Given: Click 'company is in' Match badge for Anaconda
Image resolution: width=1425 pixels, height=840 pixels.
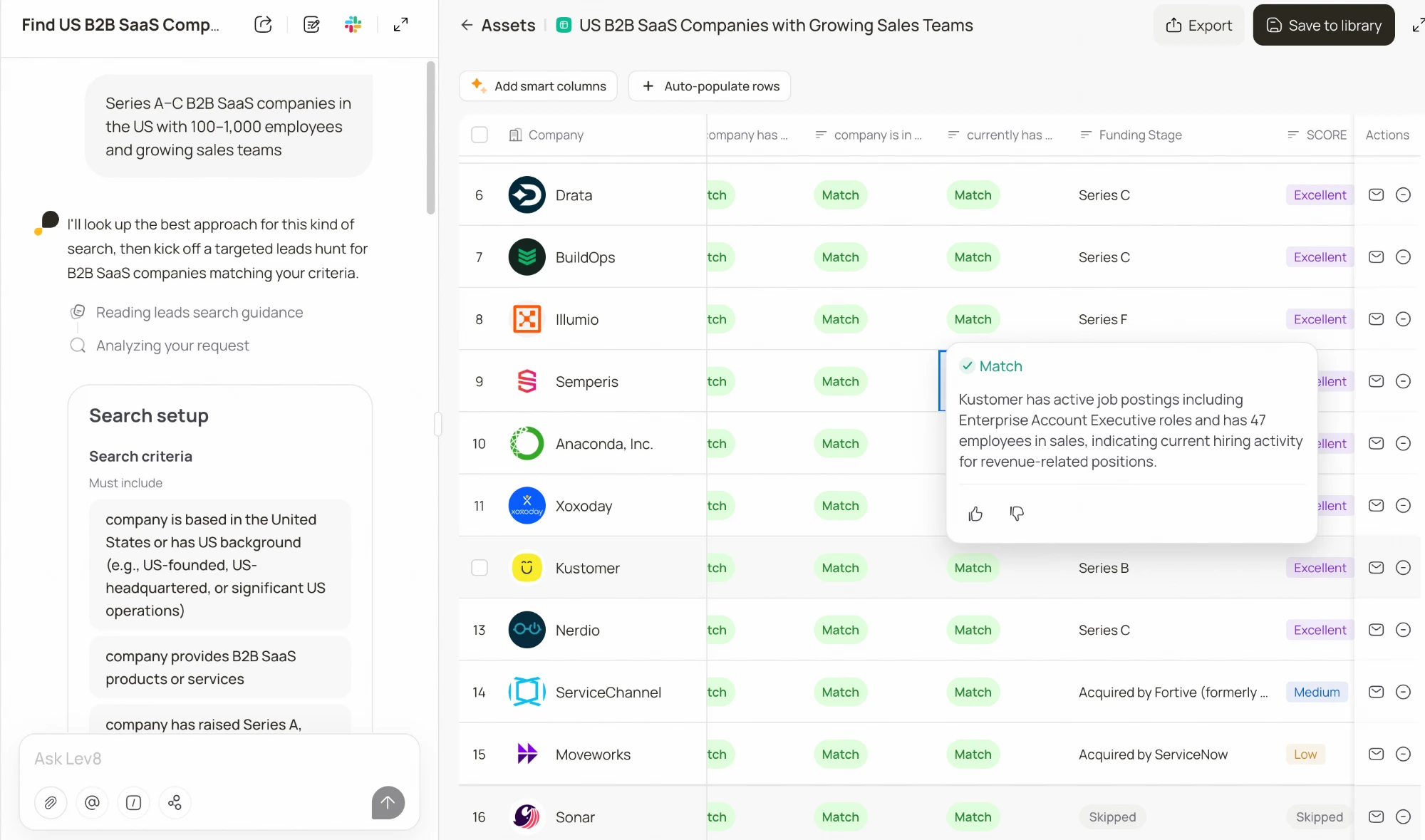Looking at the screenshot, I should pyautogui.click(x=840, y=443).
